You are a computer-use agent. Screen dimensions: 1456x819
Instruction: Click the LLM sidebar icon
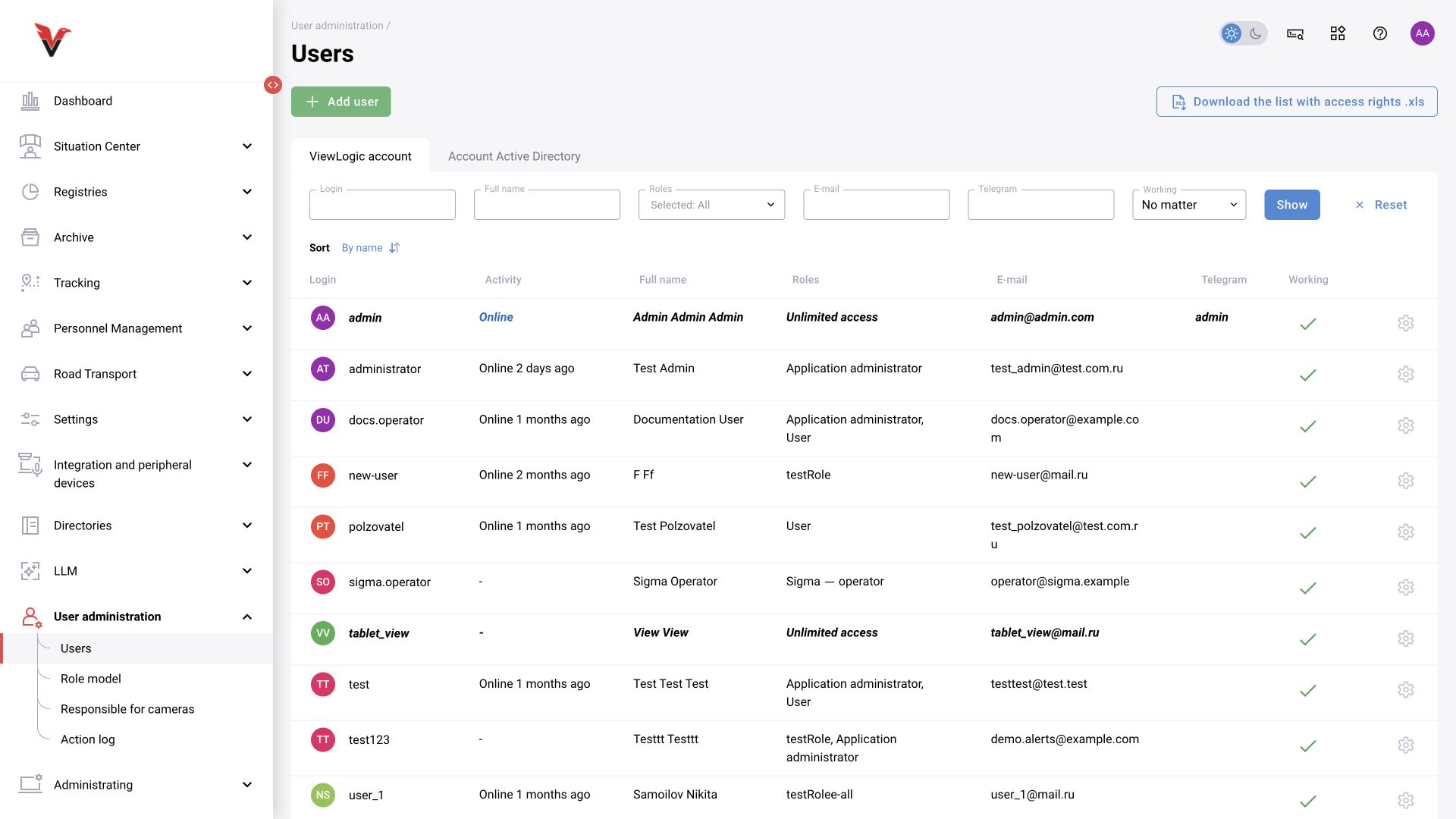(x=30, y=571)
